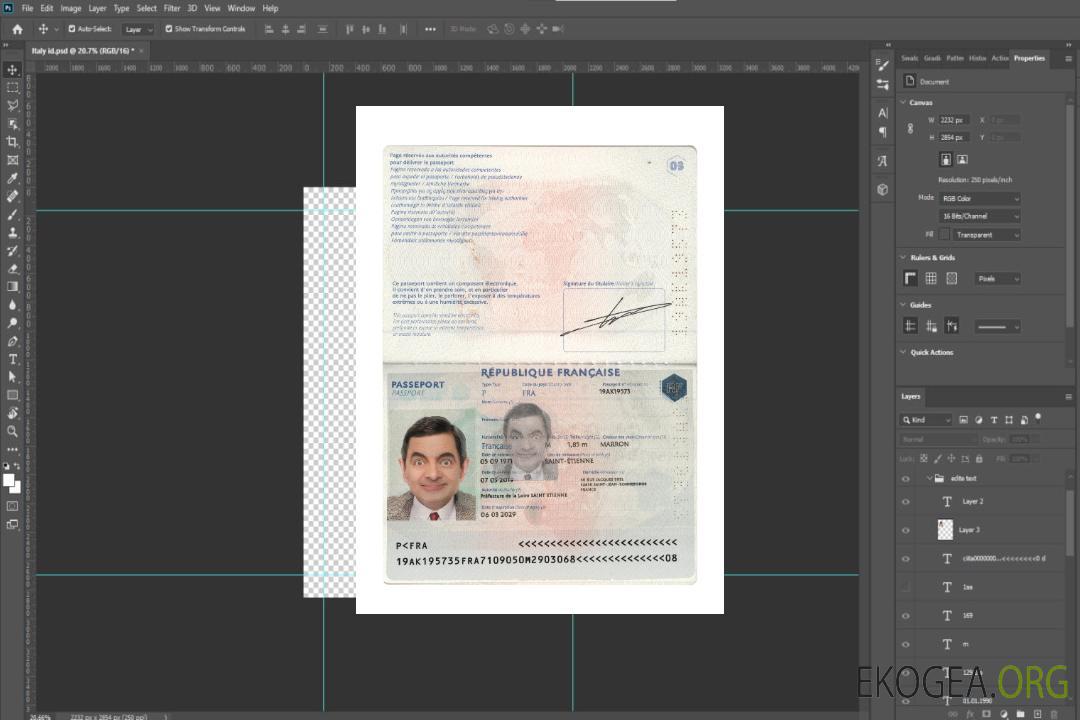The image size is (1080, 720).
Task: Open the Pixels ruler units dropdown
Action: (x=998, y=279)
